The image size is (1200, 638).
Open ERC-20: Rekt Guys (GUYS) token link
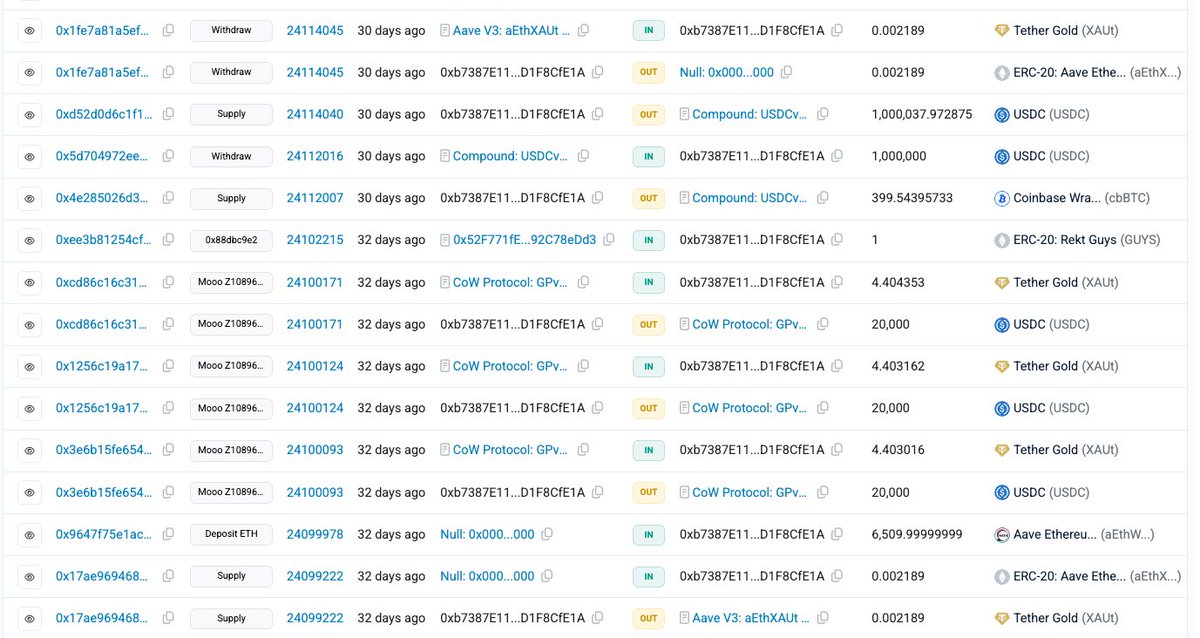1087,241
